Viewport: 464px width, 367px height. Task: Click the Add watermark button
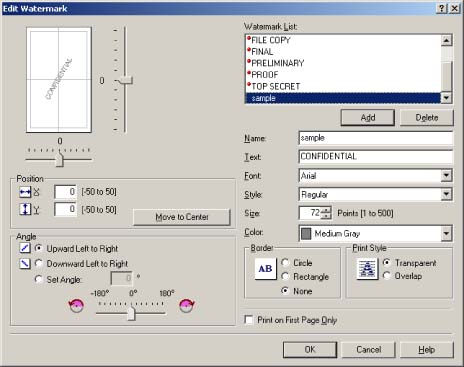pyautogui.click(x=368, y=118)
